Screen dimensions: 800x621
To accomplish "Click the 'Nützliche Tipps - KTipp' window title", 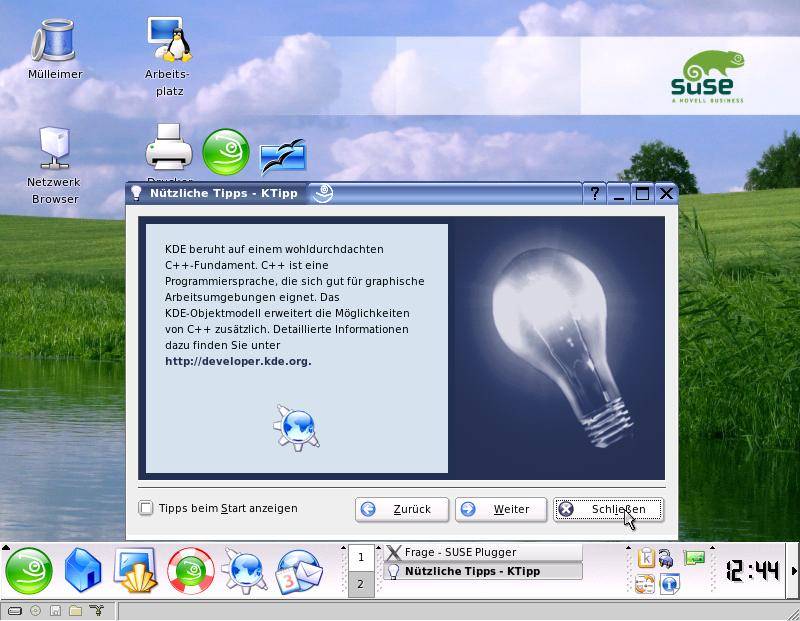I will coord(223,193).
